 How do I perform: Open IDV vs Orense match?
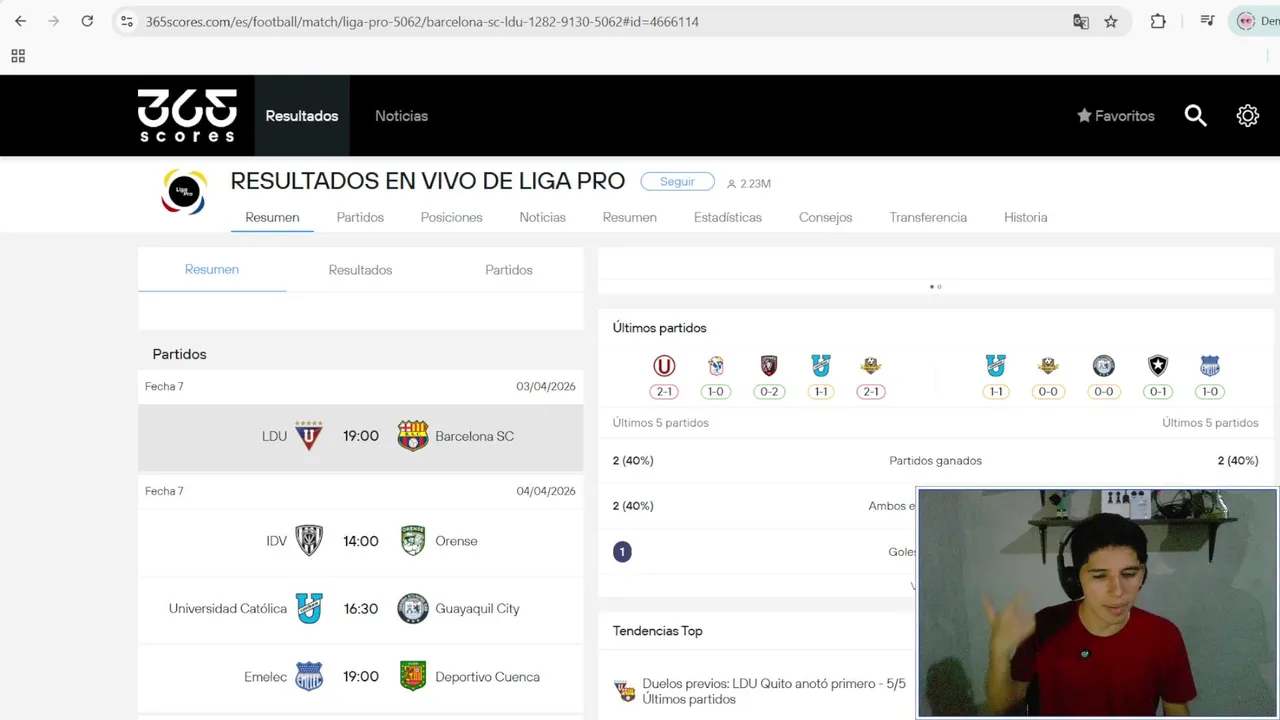pyautogui.click(x=360, y=541)
